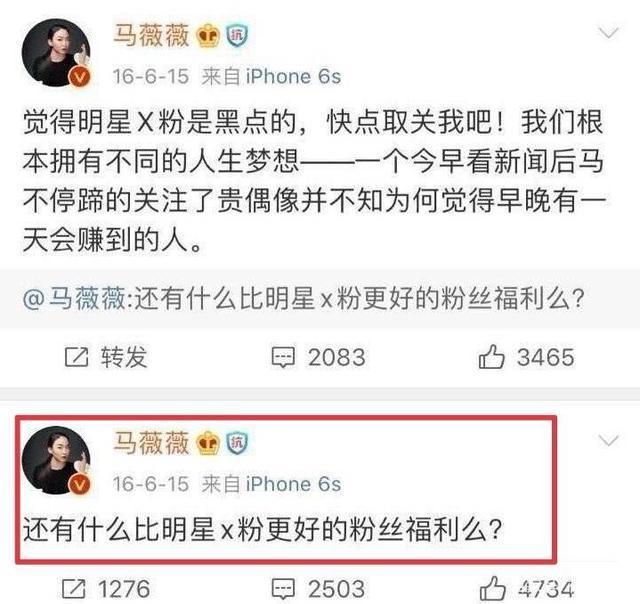Like the second post with 4734 likes
The width and height of the screenshot is (640, 604).
492,588
